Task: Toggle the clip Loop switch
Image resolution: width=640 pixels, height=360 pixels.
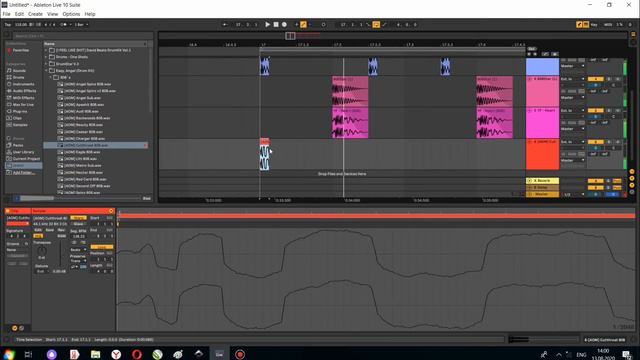Action: [x=102, y=247]
